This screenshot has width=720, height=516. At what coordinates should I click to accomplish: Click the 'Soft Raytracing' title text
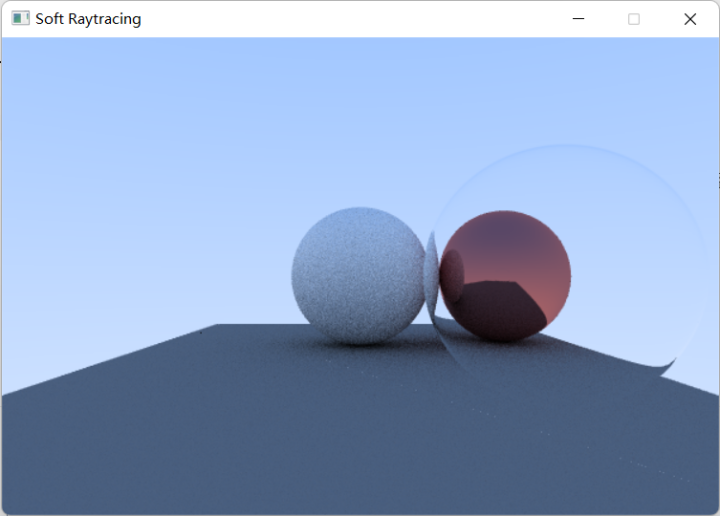click(88, 19)
